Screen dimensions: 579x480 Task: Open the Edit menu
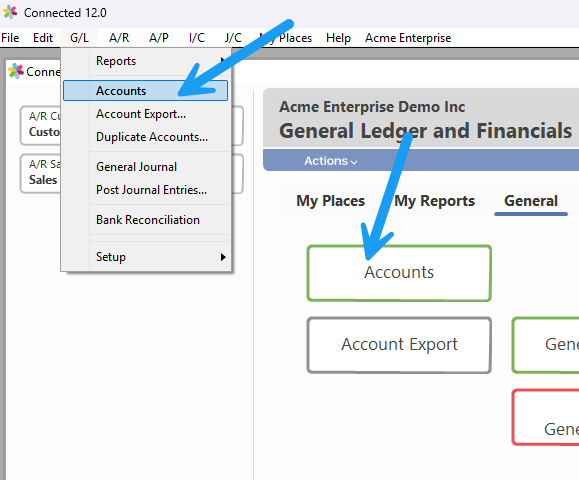click(x=43, y=38)
